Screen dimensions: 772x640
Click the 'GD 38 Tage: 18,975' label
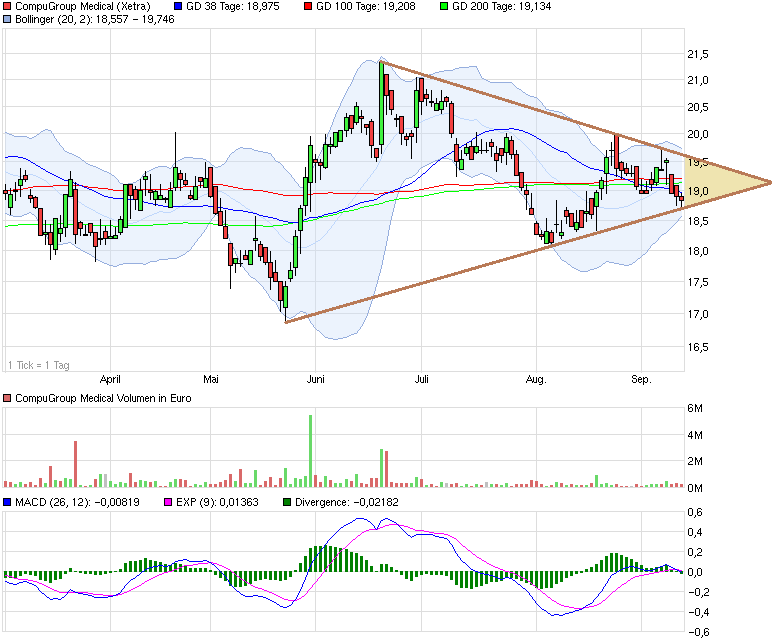point(232,6)
